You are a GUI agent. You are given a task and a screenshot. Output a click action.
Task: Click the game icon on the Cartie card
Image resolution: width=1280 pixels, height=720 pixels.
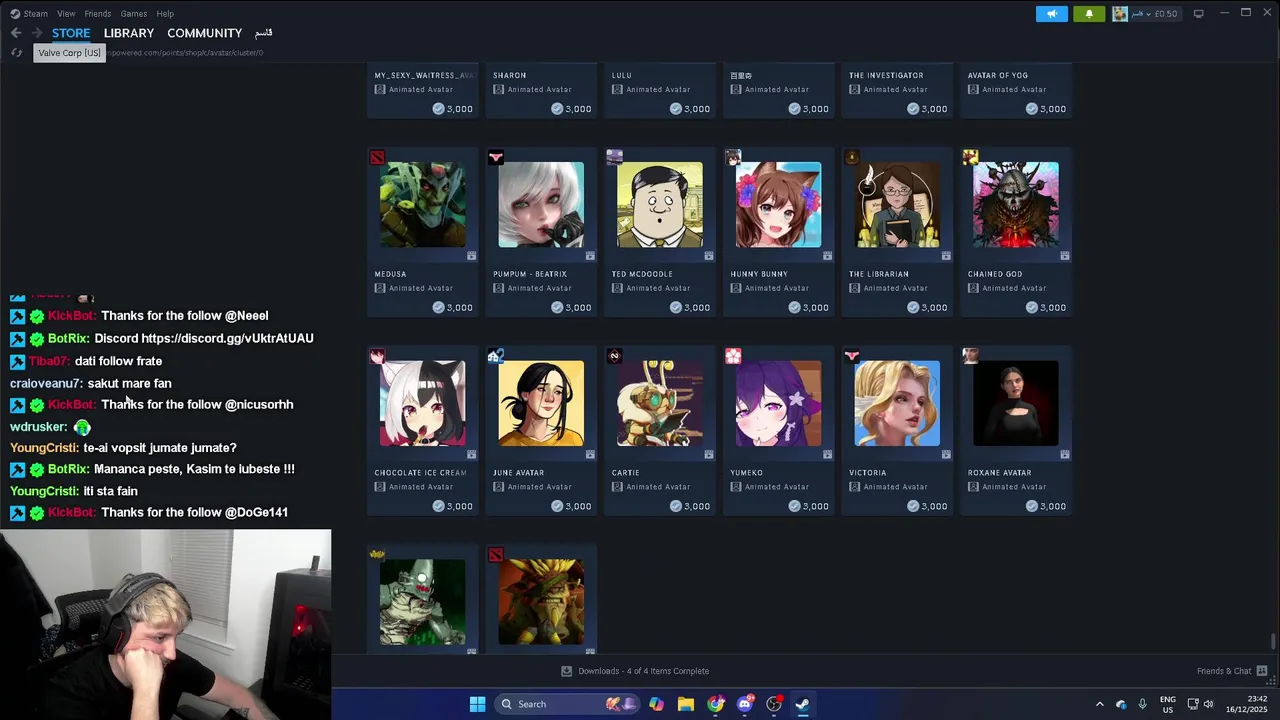point(614,356)
